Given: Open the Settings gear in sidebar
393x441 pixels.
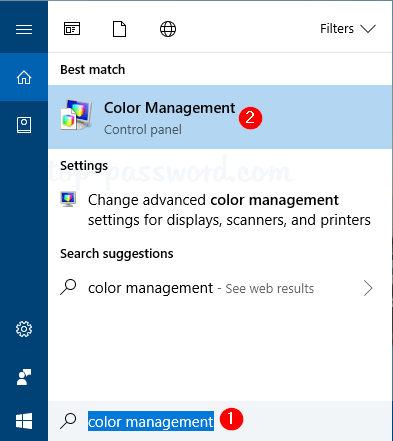Looking at the screenshot, I should 24,329.
